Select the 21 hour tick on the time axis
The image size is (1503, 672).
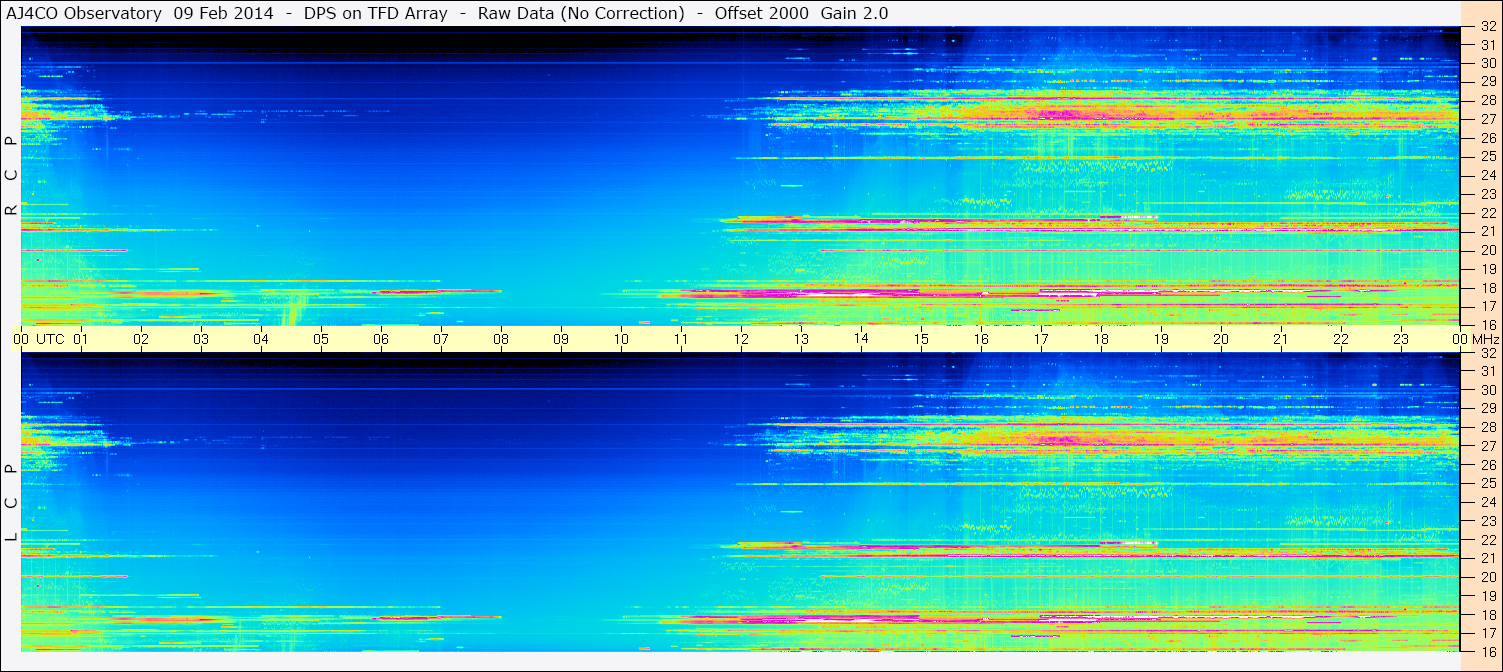[x=1281, y=339]
